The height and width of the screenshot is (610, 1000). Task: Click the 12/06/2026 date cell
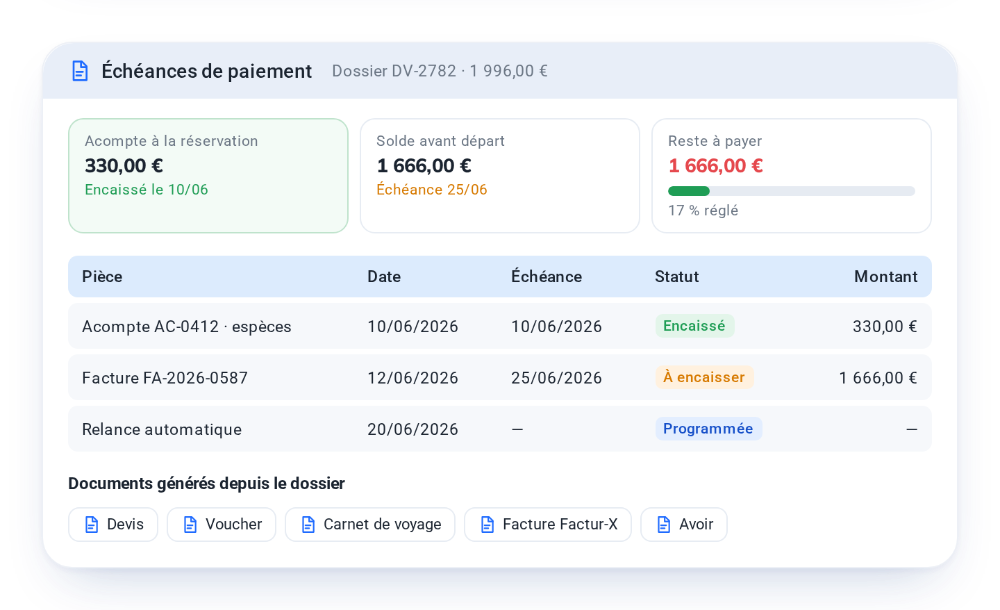tap(413, 378)
